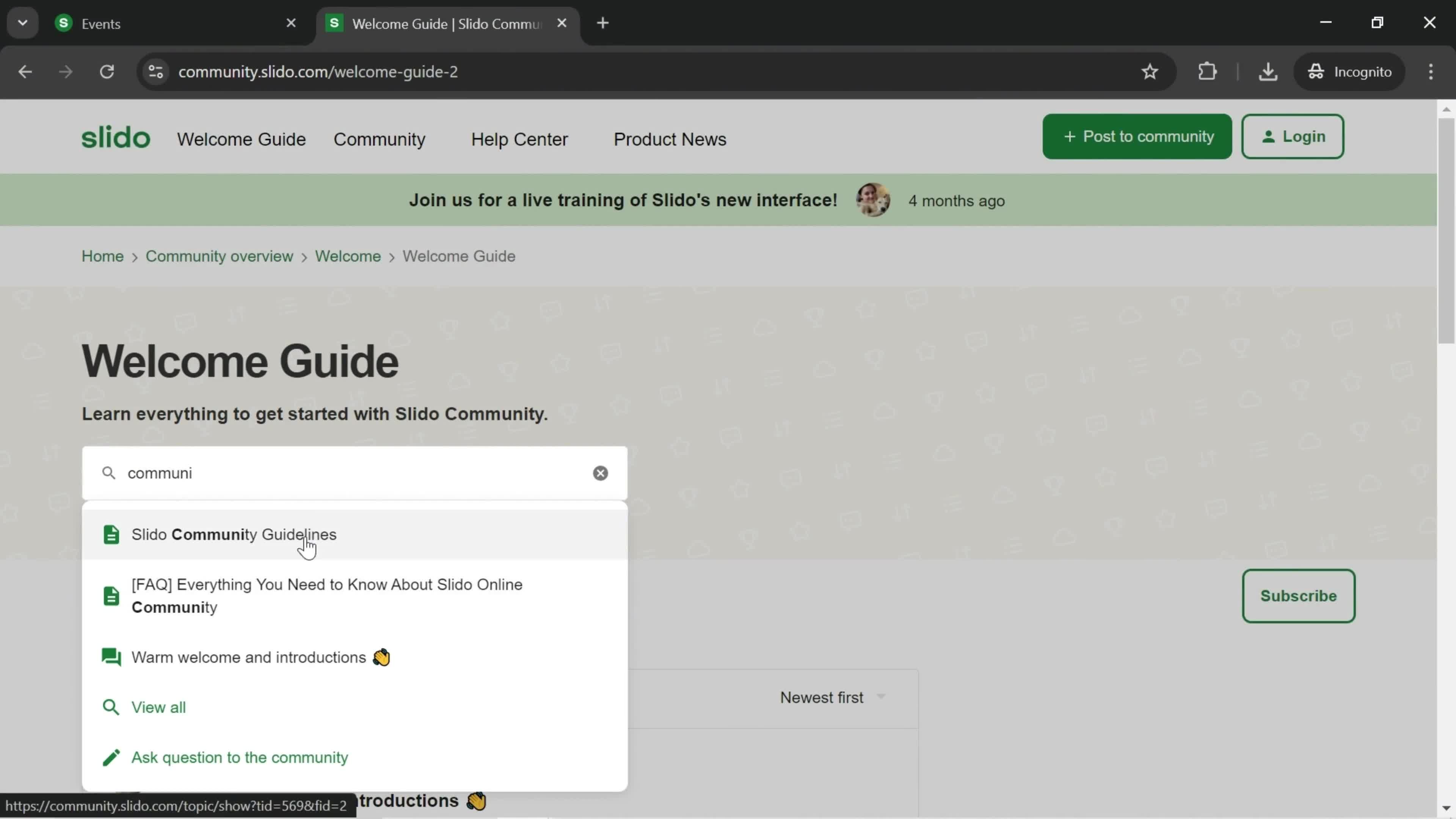
Task: Click the 4 months ago timestamp
Action: tap(956, 201)
